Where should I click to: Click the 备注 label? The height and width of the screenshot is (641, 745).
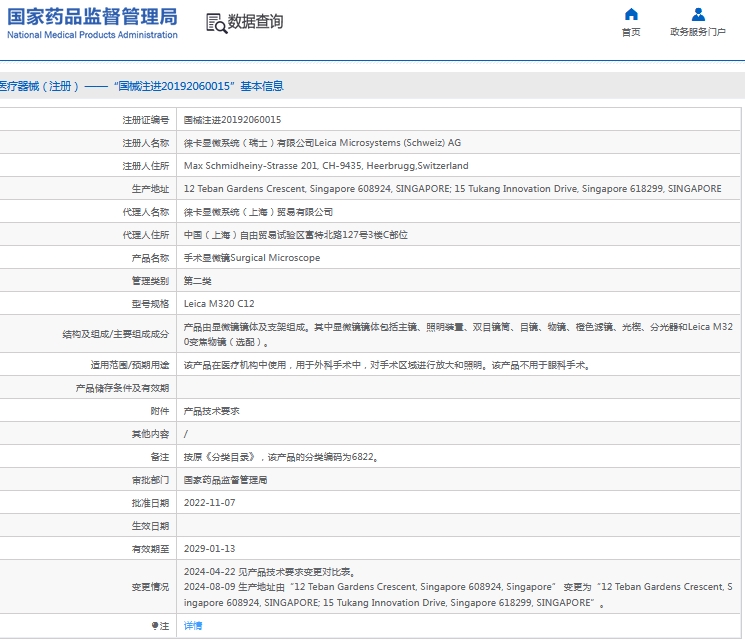pos(160,457)
